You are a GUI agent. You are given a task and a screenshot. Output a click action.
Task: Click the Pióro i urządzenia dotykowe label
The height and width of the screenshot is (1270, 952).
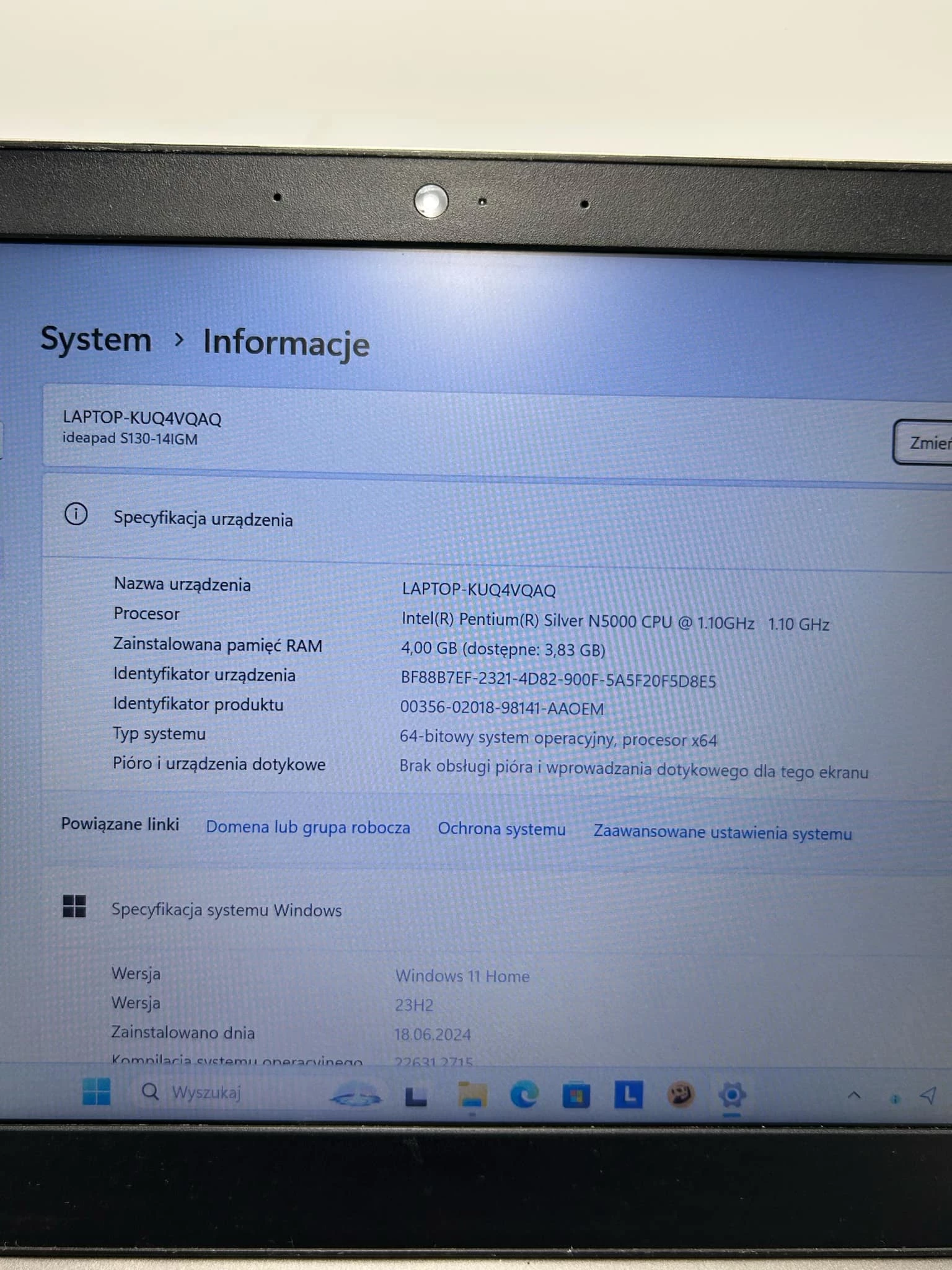(219, 764)
